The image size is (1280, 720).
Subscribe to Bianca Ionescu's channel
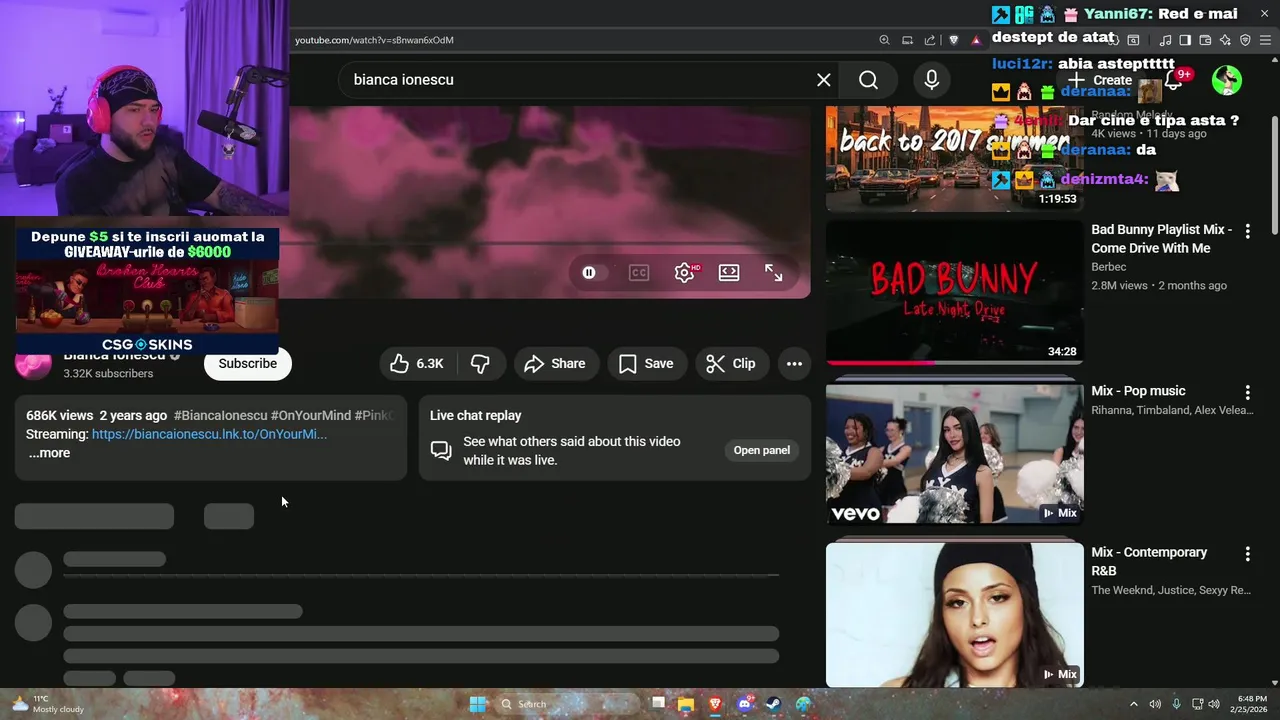pos(248,364)
